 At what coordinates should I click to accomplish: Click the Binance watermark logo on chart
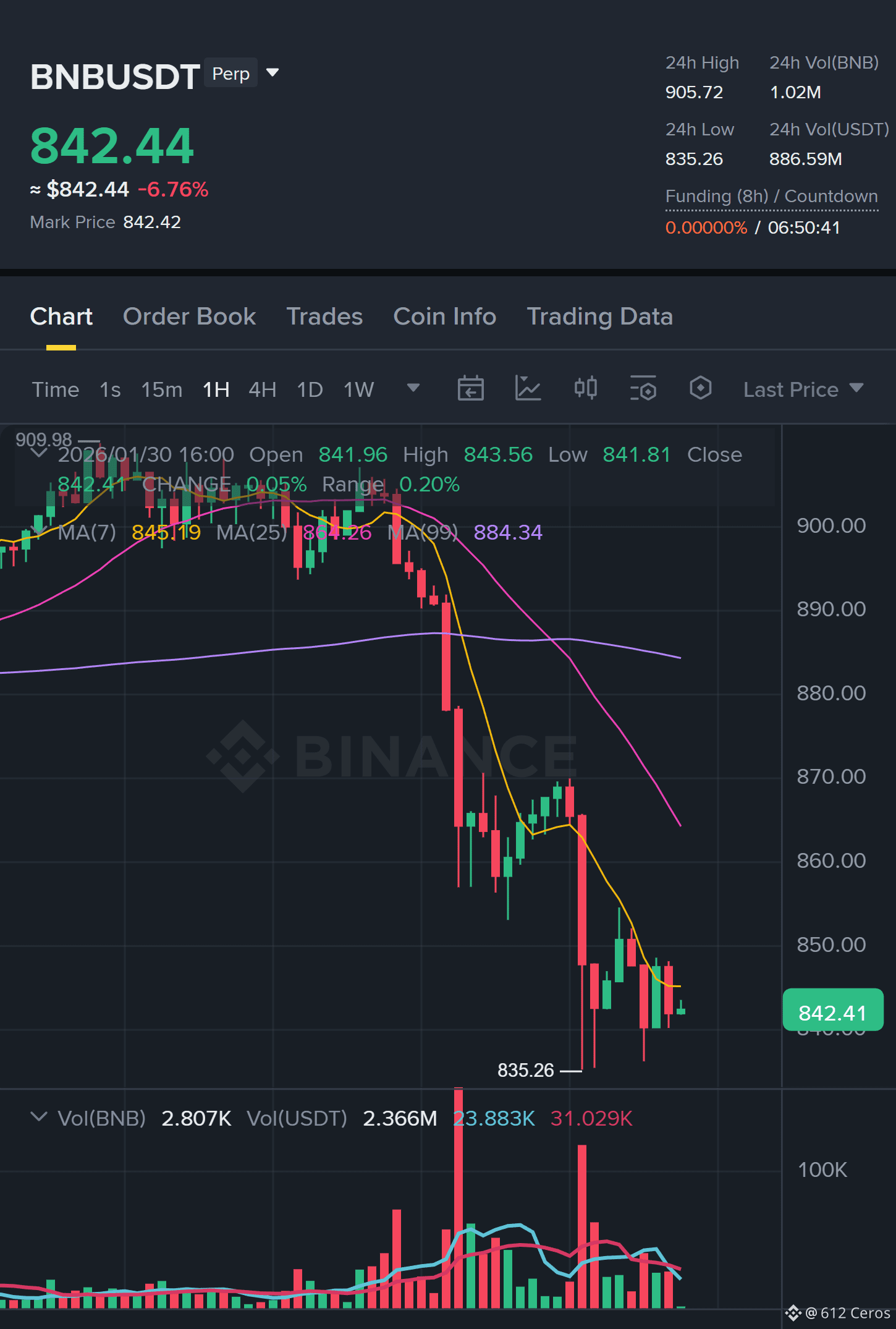[392, 756]
